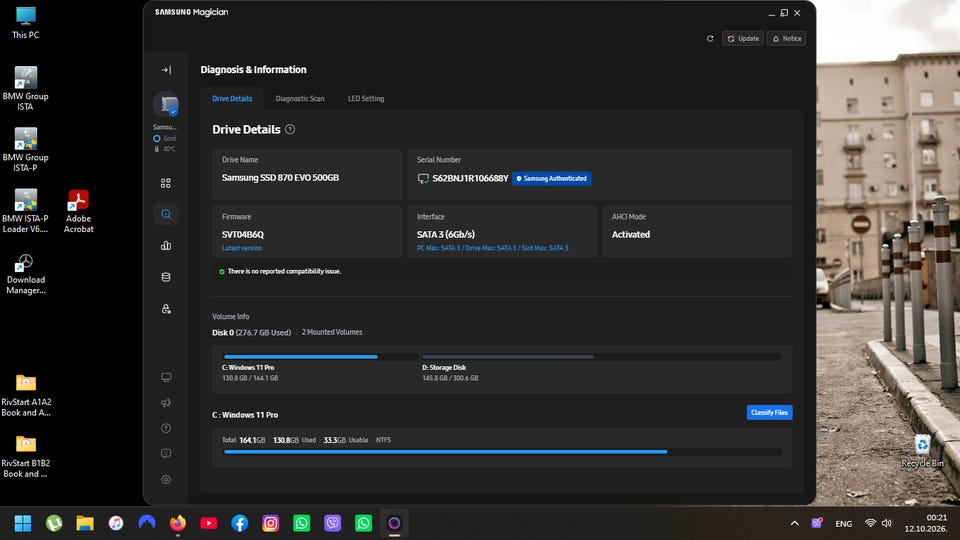Click the 2 Mounted Volumes text
Screen dimensions: 960x540
(332, 332)
